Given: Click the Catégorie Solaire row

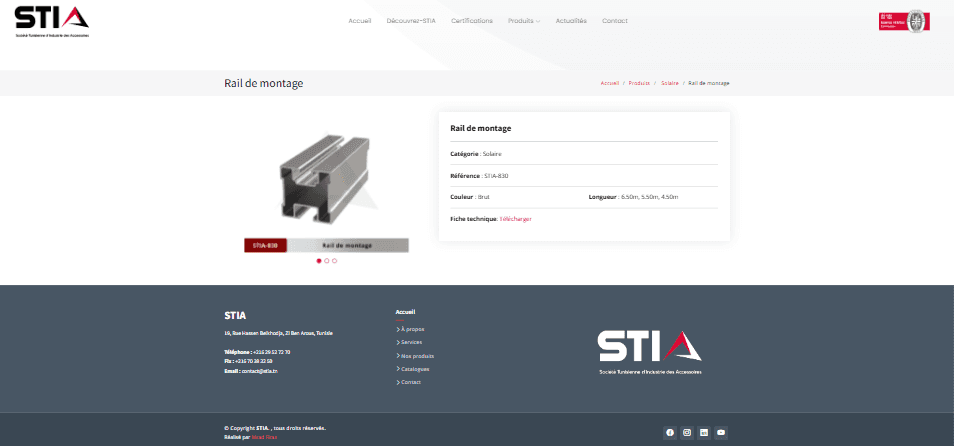Looking at the screenshot, I should 584,154.
